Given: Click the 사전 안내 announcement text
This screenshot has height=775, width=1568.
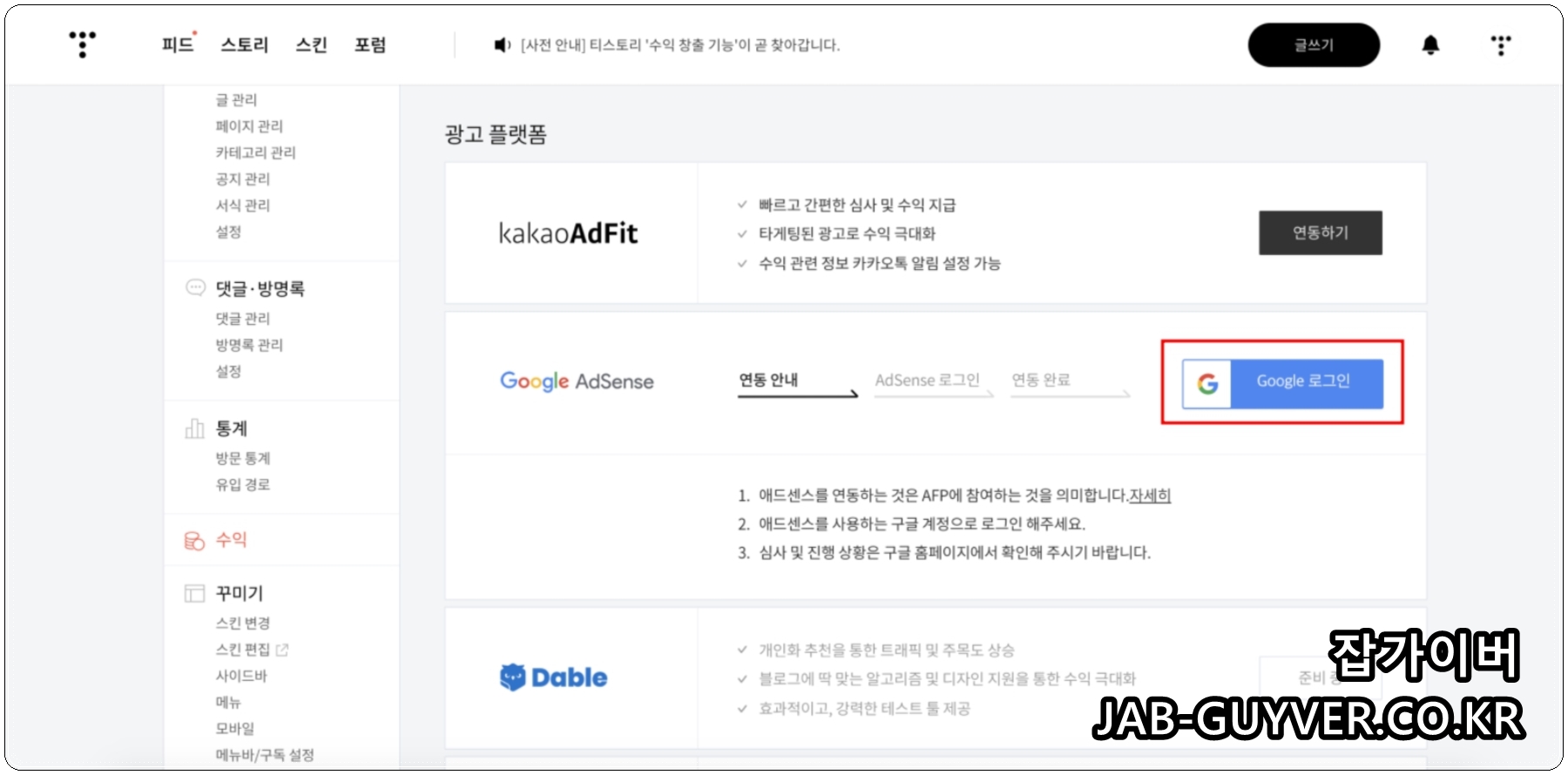Looking at the screenshot, I should point(680,44).
